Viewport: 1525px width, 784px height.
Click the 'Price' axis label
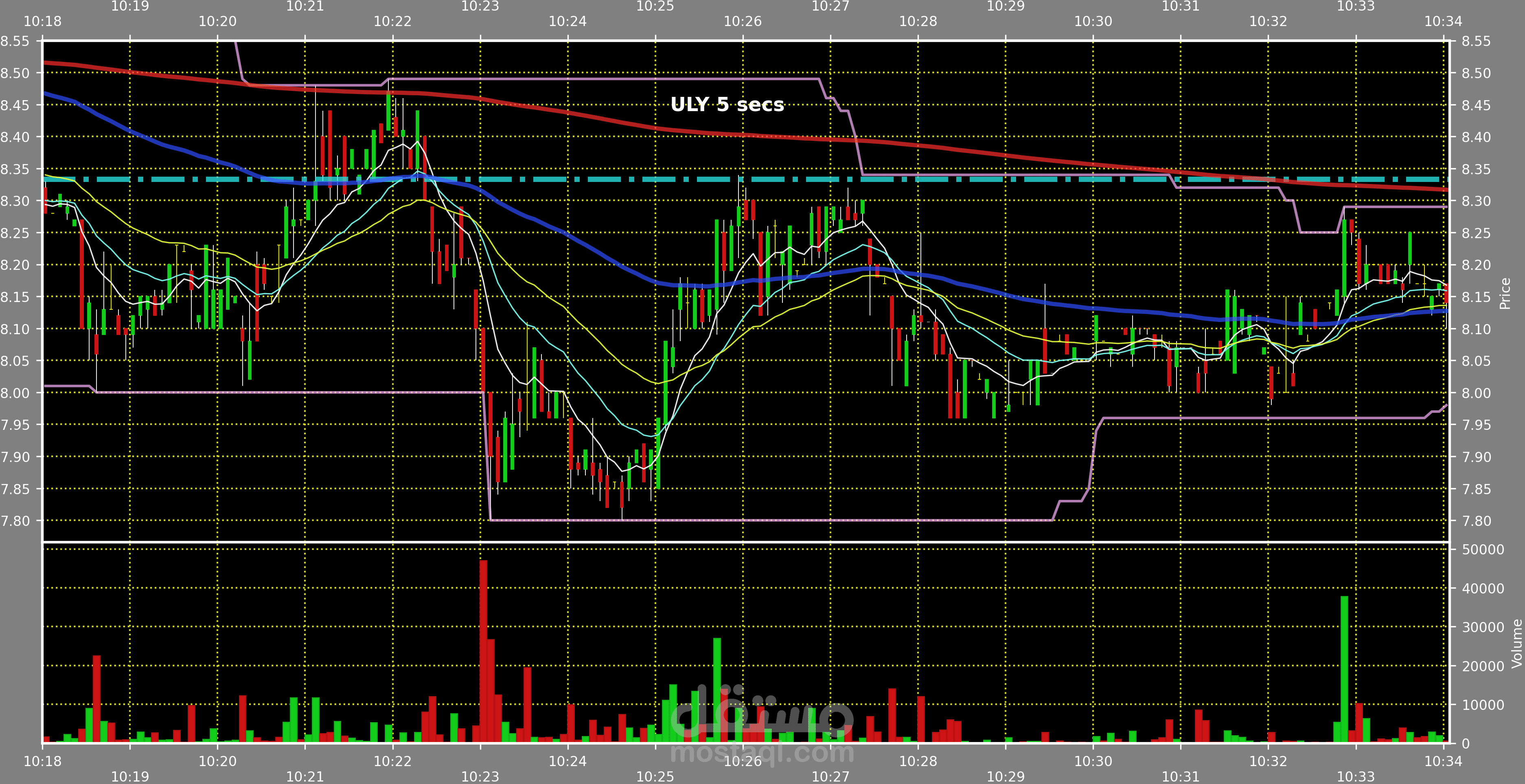1504,294
